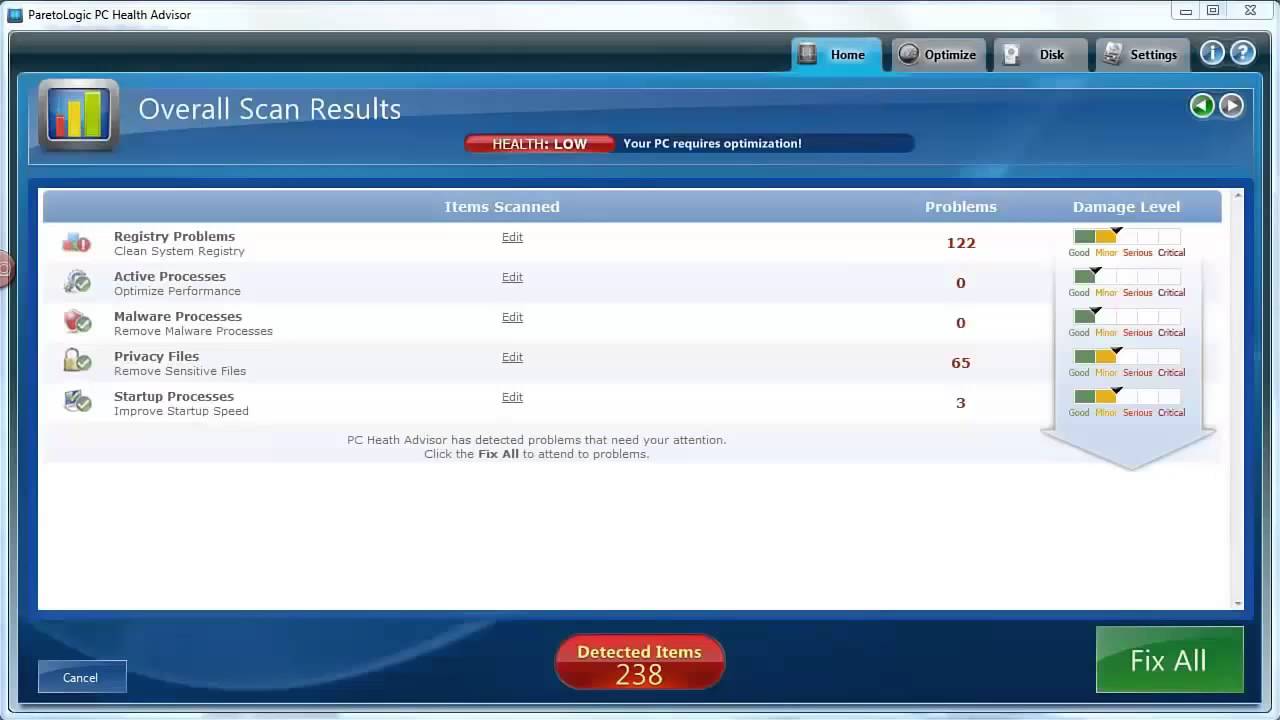Viewport: 1280px width, 720px height.
Task: Click the Fix All button
Action: (1169, 660)
